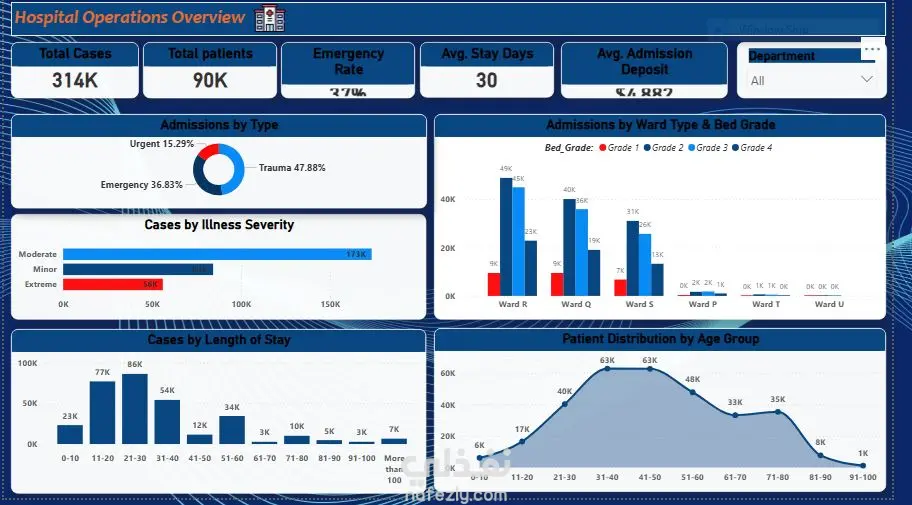Screen dimensions: 912x505
Task: Click the 11-20 age 17K data point
Action: pos(522,441)
